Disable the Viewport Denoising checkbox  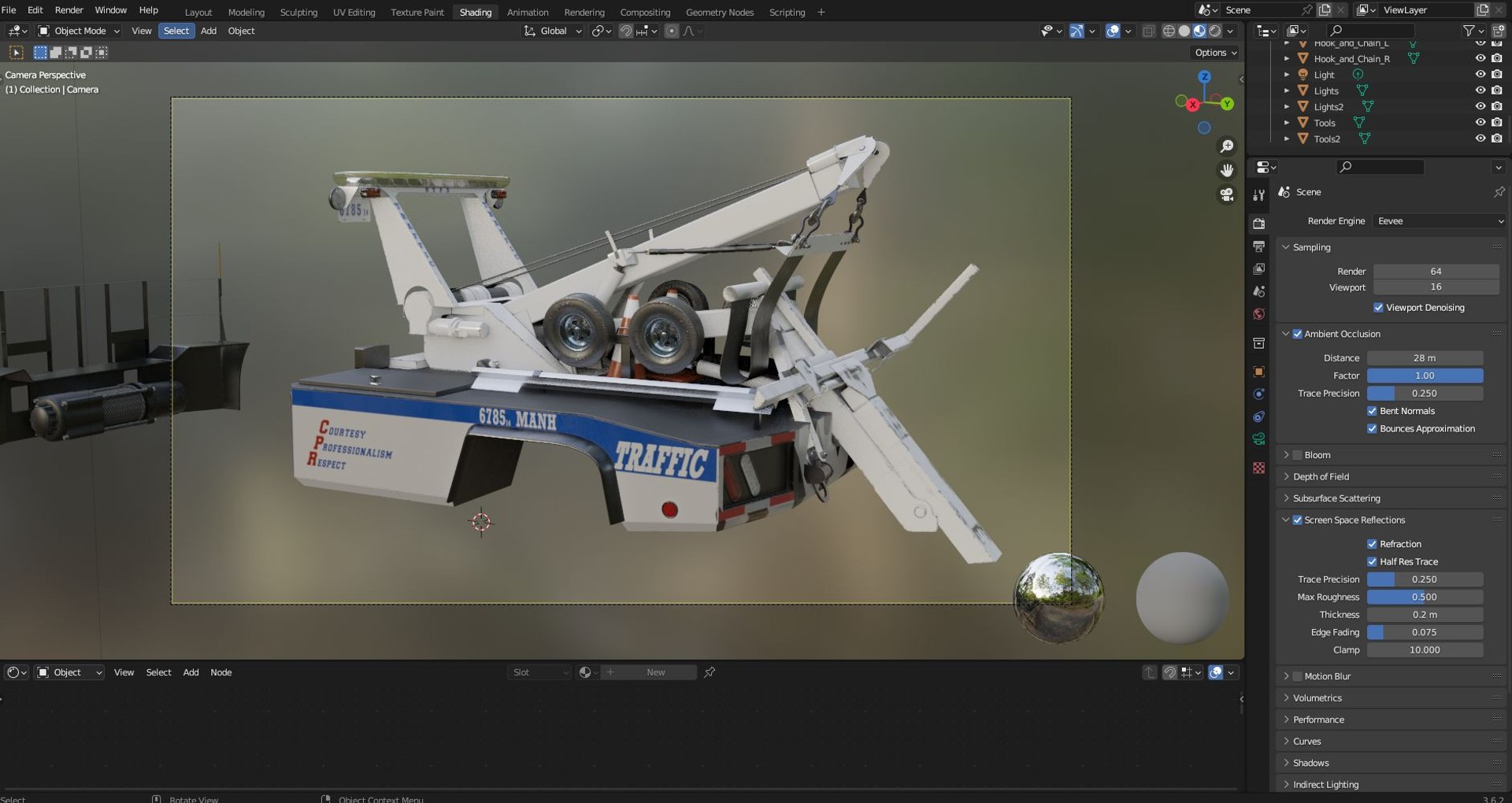click(x=1378, y=308)
